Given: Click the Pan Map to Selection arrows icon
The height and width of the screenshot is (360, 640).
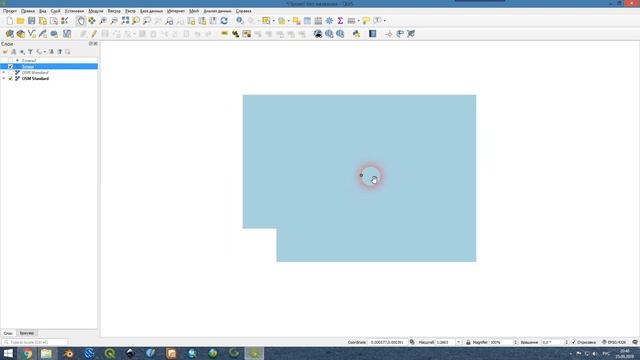Looking at the screenshot, I should pyautogui.click(x=92, y=20).
